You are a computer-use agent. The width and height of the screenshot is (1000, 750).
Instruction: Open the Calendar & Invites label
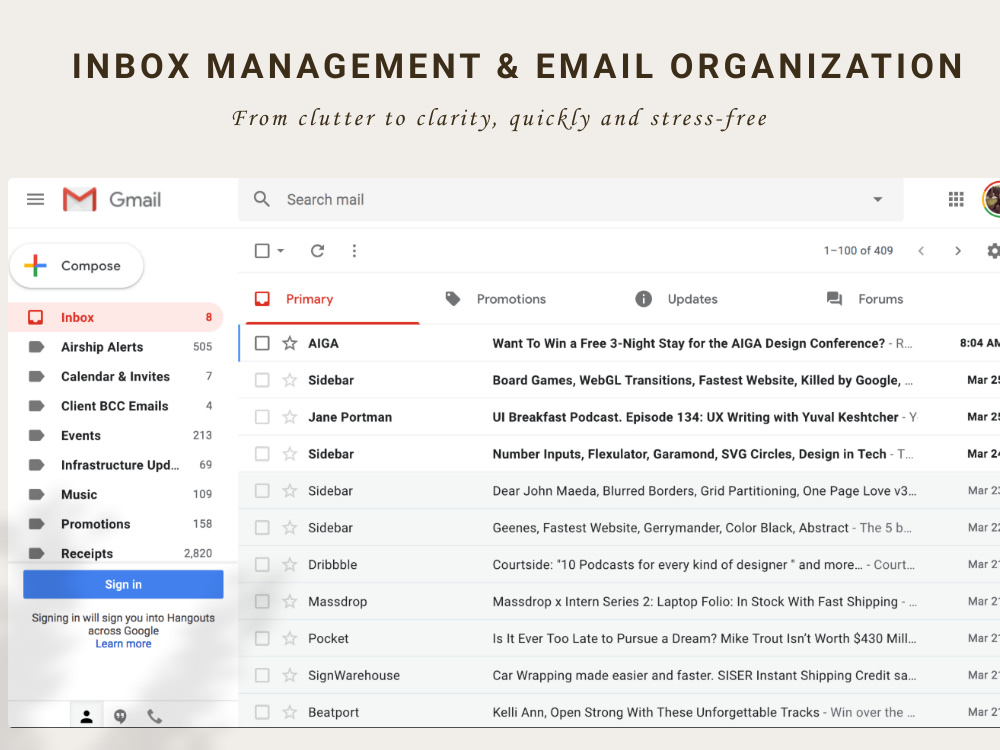(x=116, y=376)
